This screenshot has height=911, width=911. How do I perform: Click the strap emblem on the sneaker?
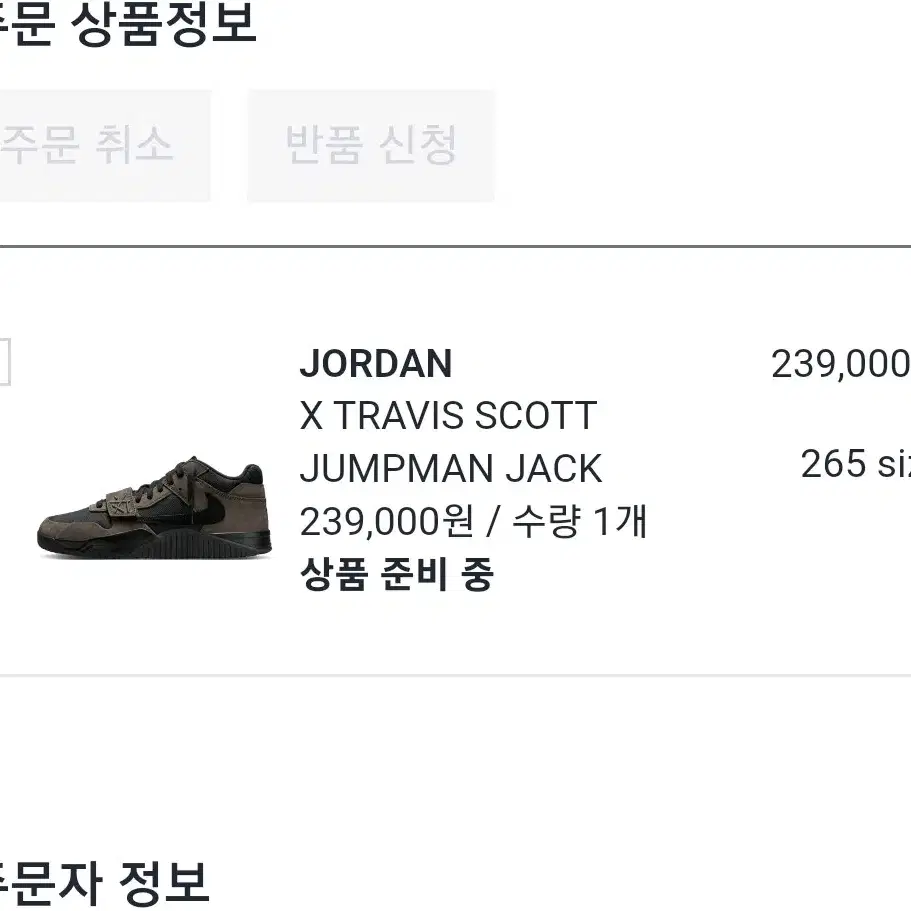click(123, 503)
